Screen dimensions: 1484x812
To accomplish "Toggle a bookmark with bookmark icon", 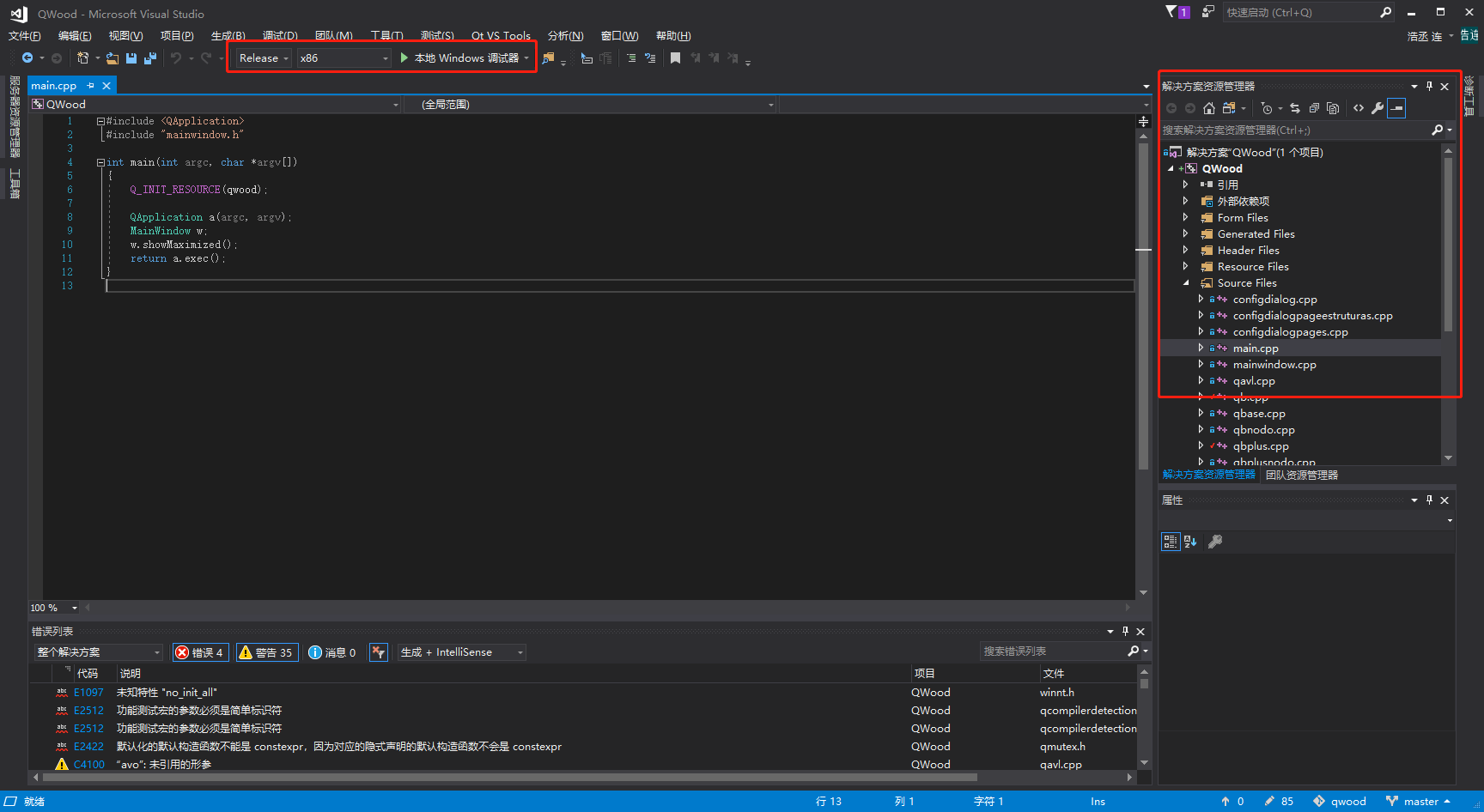I will point(675,58).
